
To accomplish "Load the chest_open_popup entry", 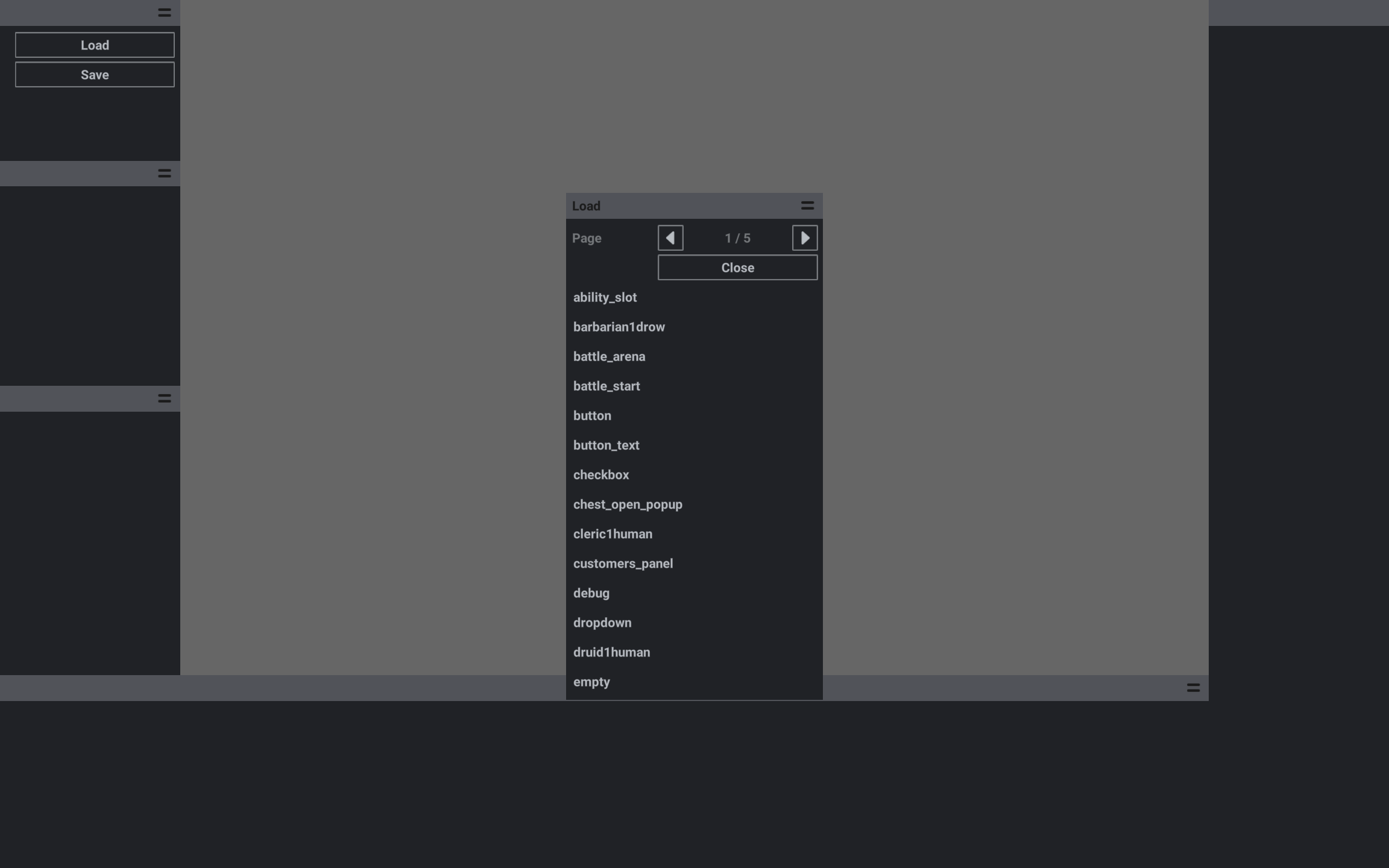I will (x=628, y=505).
